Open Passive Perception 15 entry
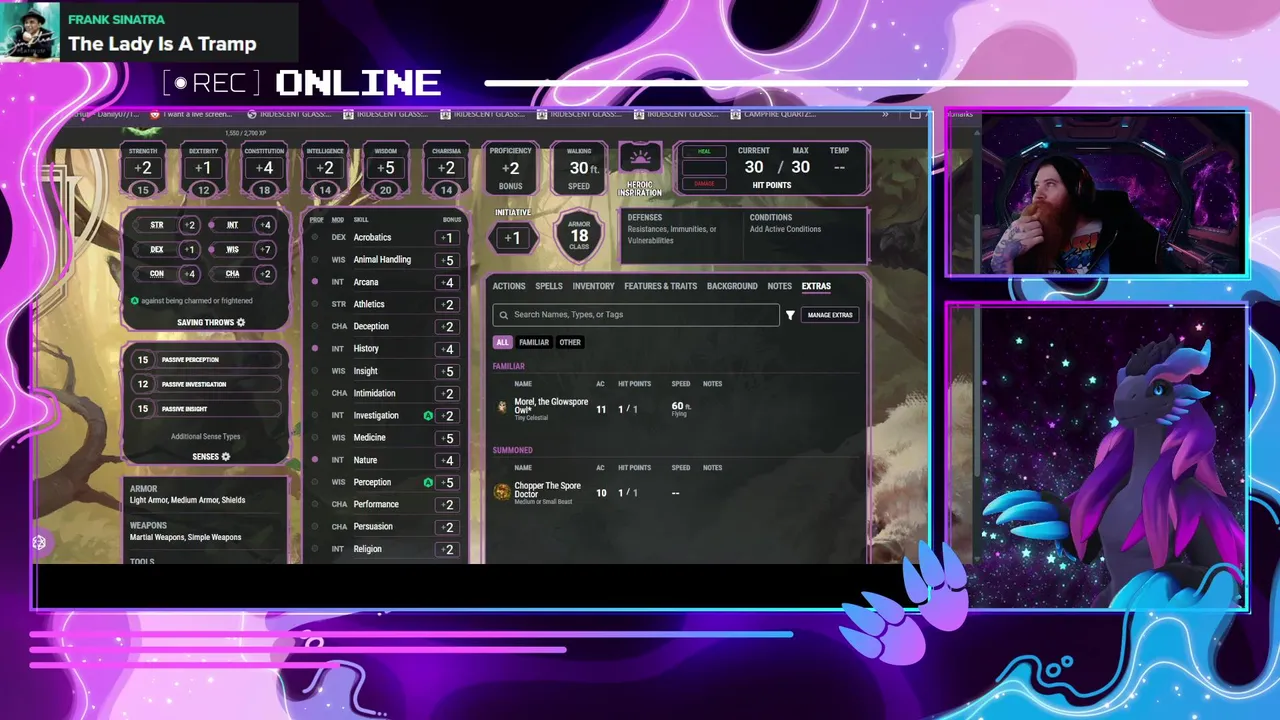Image resolution: width=1280 pixels, height=720 pixels. 206,360
